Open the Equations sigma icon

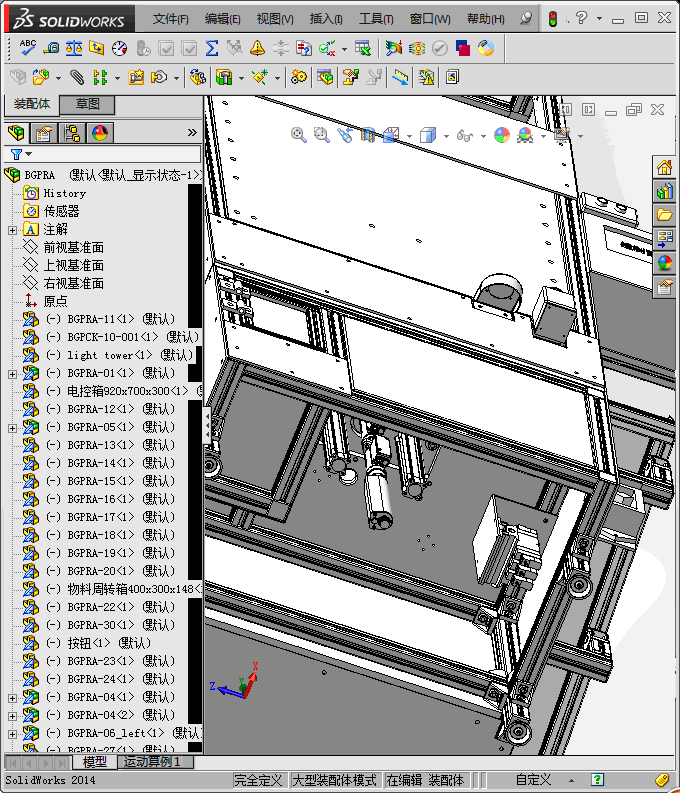pyautogui.click(x=212, y=48)
